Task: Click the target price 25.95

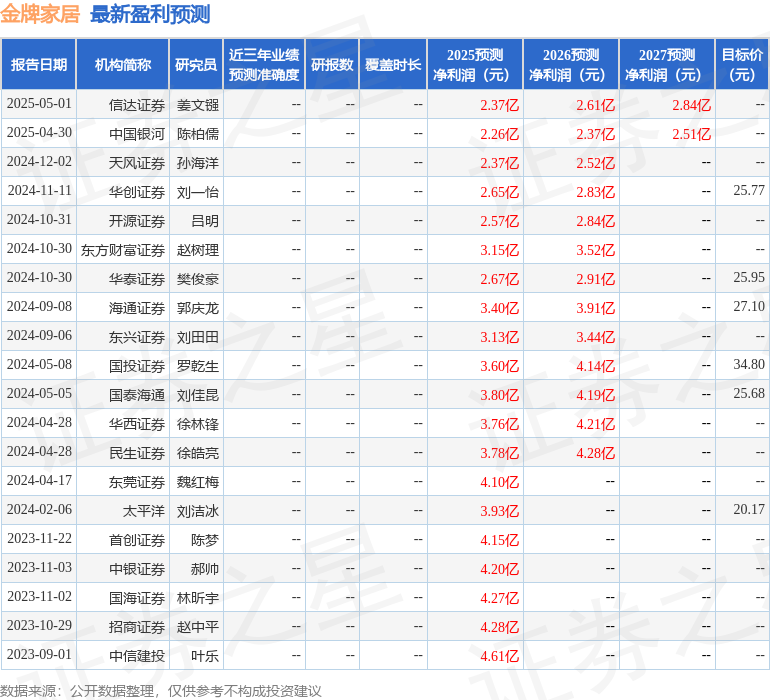Action: click(x=749, y=278)
